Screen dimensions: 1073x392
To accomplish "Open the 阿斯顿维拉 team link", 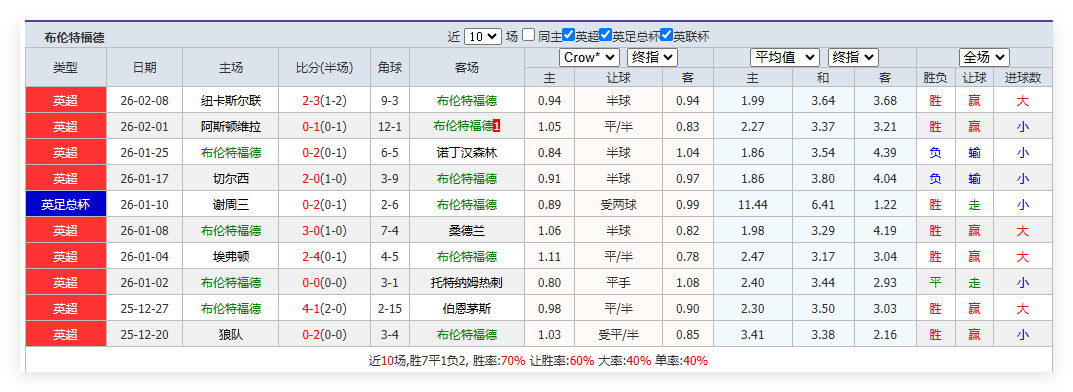I will [x=231, y=127].
